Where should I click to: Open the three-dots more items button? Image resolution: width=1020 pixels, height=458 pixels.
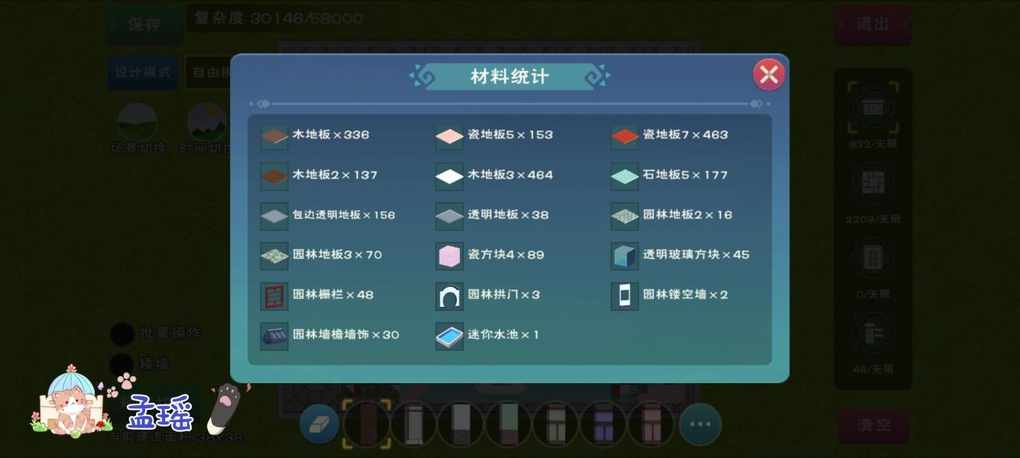pyautogui.click(x=700, y=424)
